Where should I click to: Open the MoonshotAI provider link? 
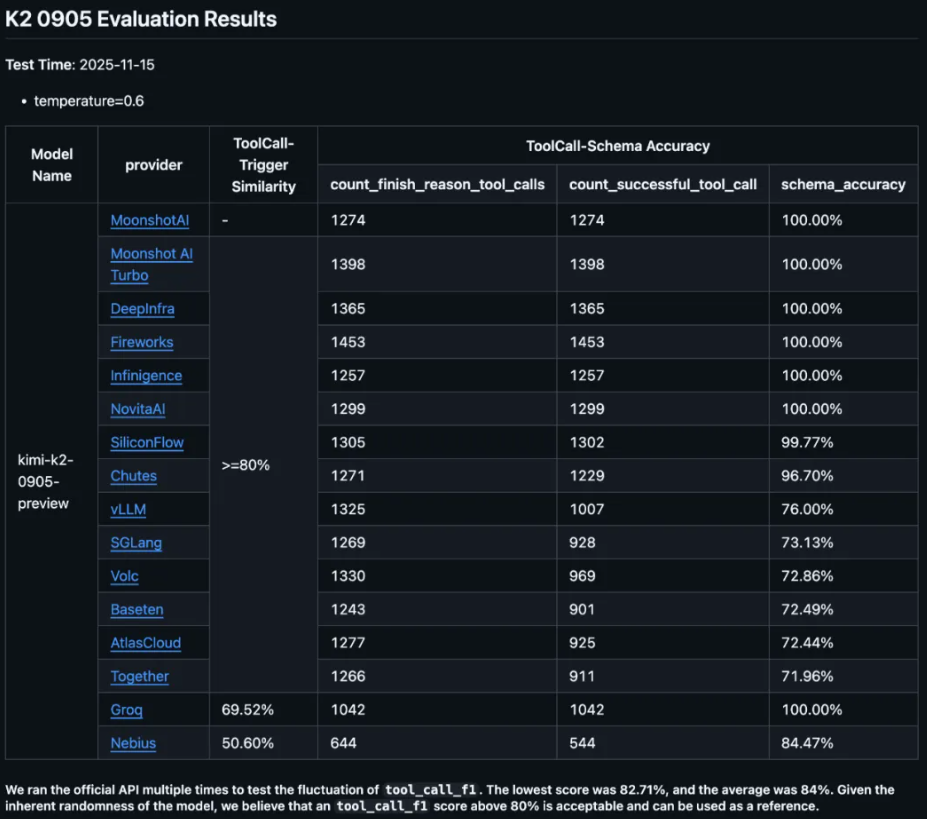(x=150, y=221)
